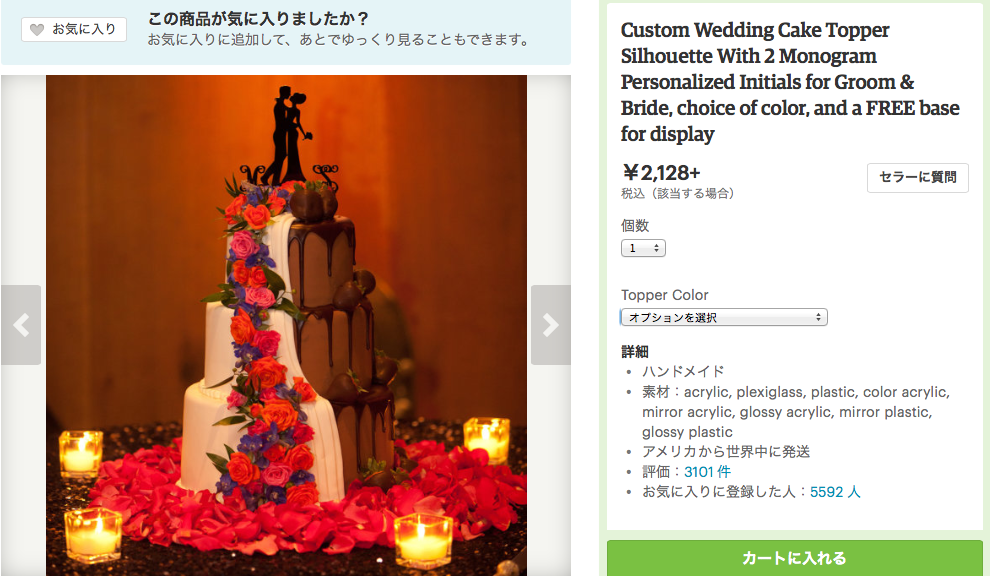This screenshot has height=576, width=990.
Task: Add item to favorites via お気に入り button
Action: coord(74,30)
